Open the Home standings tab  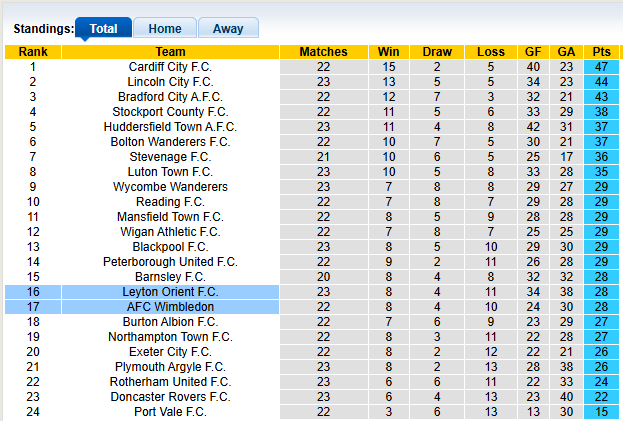(x=165, y=29)
